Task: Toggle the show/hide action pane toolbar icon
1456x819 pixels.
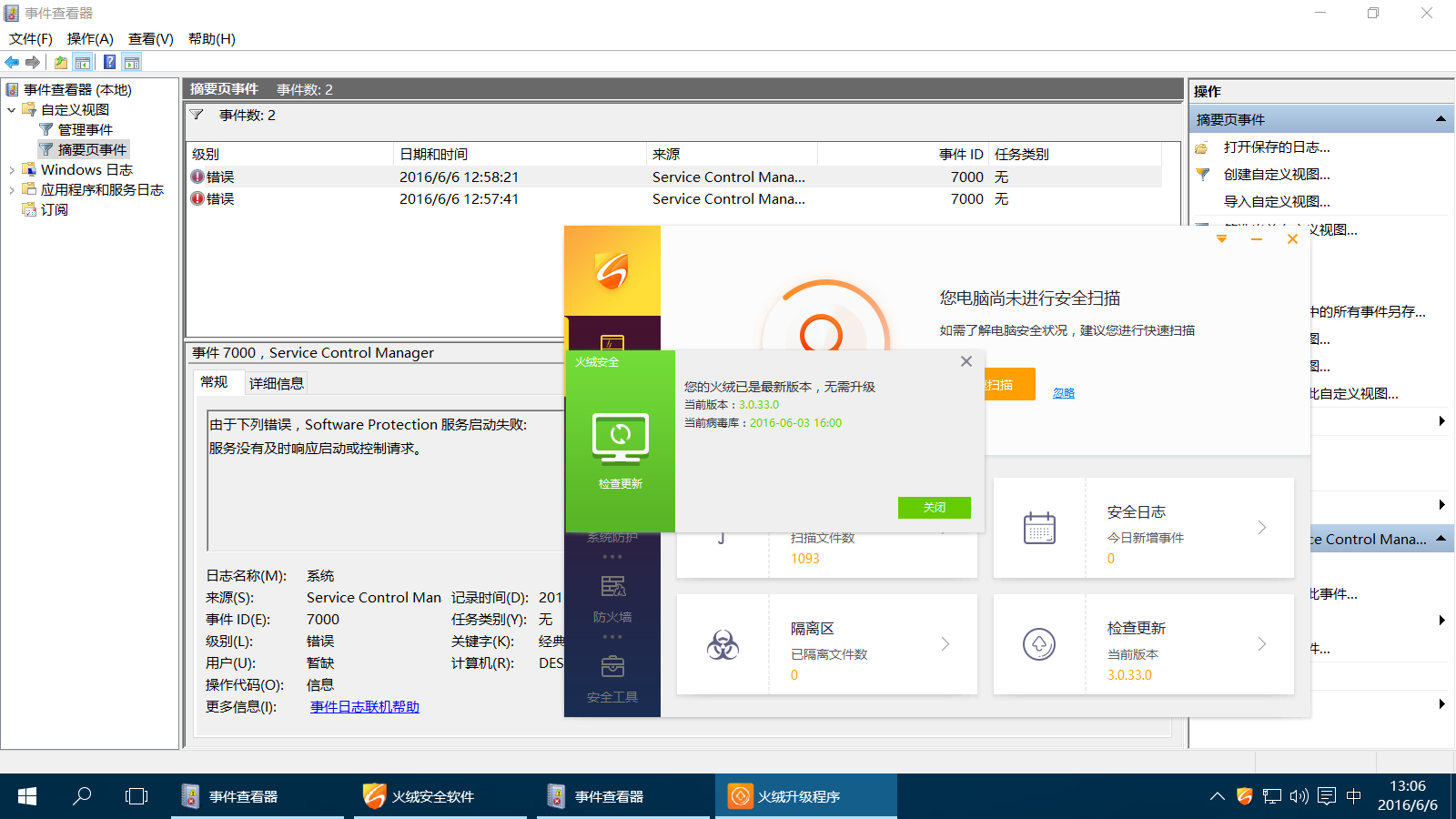Action: (x=132, y=62)
